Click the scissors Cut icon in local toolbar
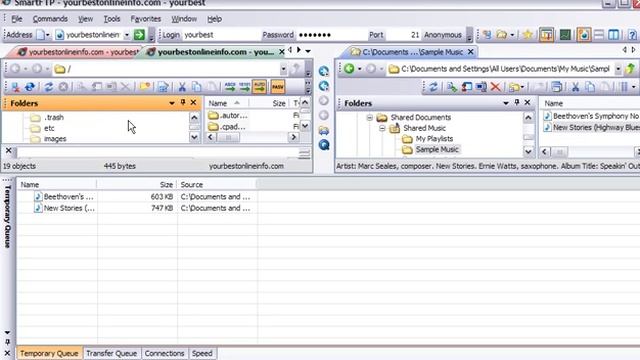640x360 pixels. (x=576, y=87)
